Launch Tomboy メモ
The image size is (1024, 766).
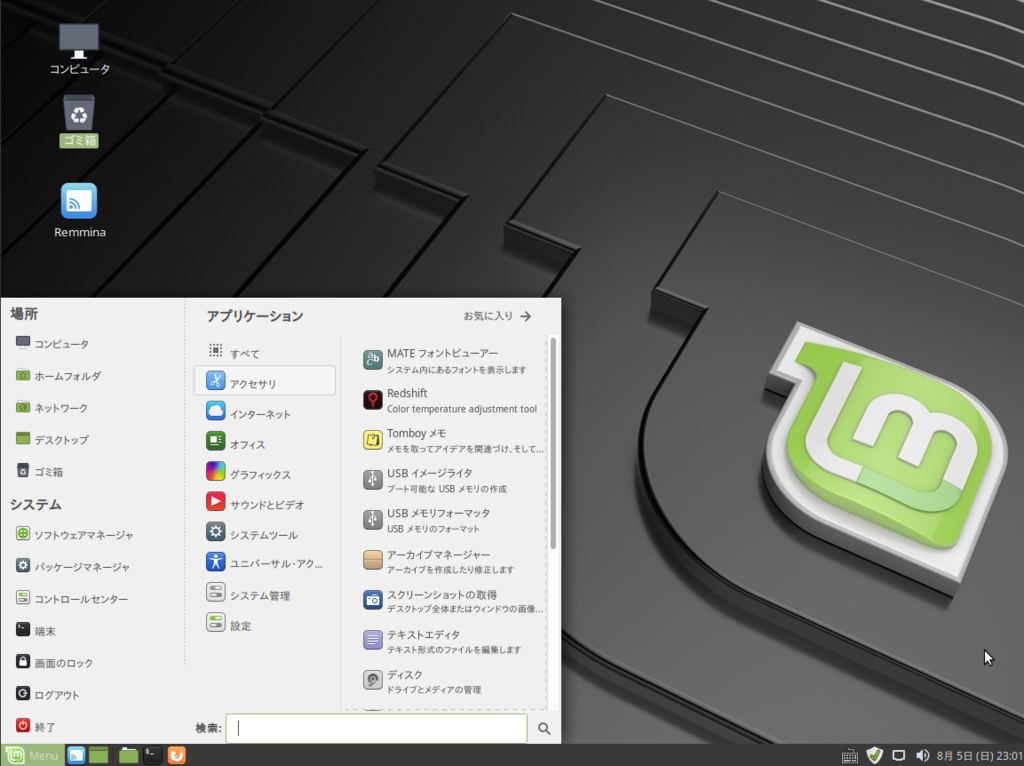pos(453,440)
